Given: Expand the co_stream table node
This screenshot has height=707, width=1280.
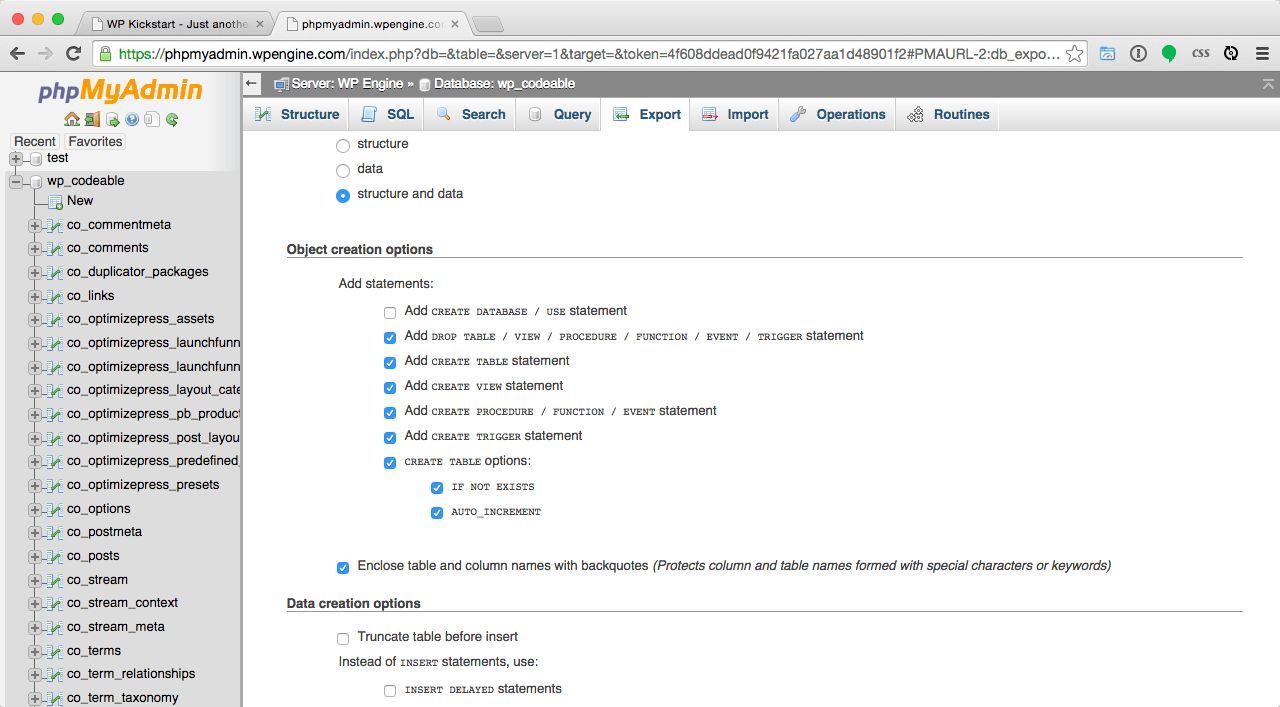Looking at the screenshot, I should pos(35,581).
